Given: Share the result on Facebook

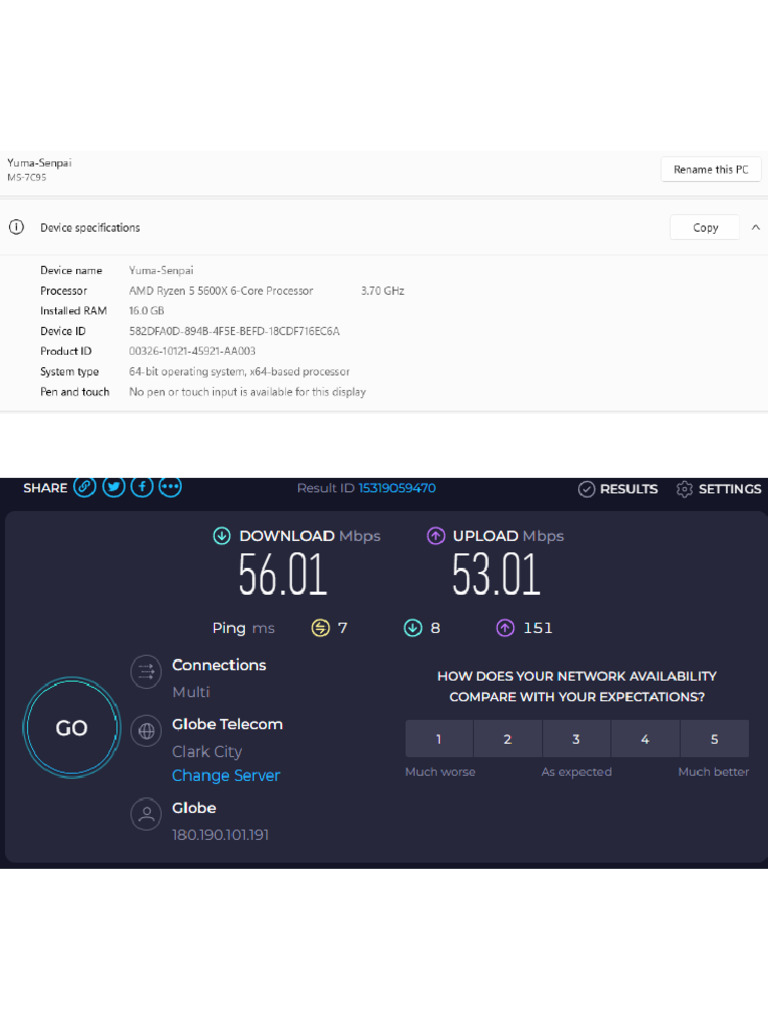Looking at the screenshot, I should (142, 487).
